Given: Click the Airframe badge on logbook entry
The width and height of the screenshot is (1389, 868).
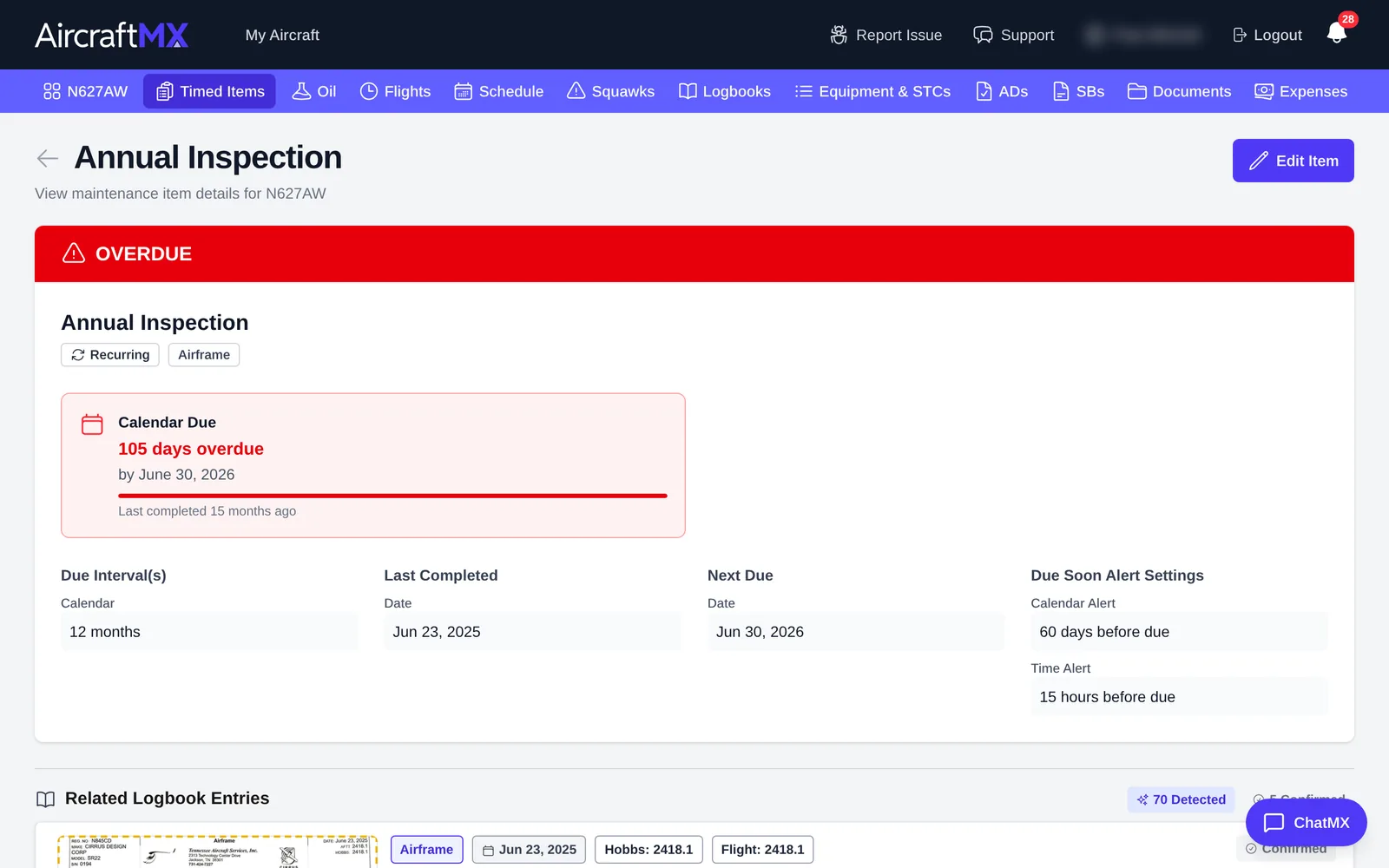Looking at the screenshot, I should (427, 850).
